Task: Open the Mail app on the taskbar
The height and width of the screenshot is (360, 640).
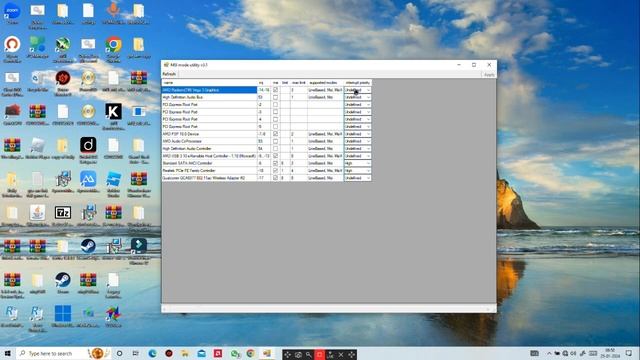Action: point(201,353)
